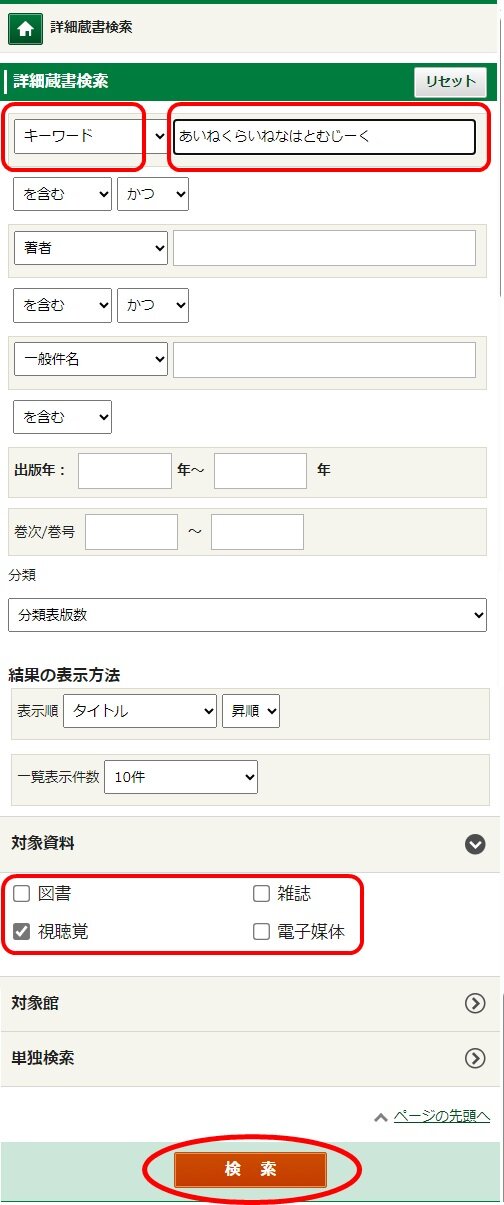This screenshot has width=504, height=1205.
Task: Expand 単独検索 arrow icon
Action: 475,1058
